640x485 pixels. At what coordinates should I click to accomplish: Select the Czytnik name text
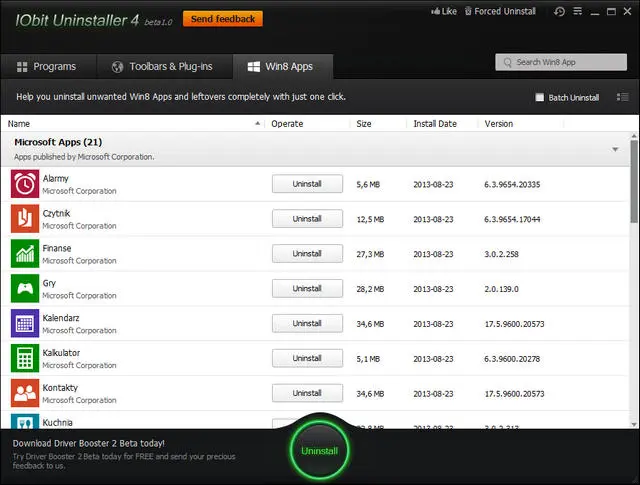56,213
